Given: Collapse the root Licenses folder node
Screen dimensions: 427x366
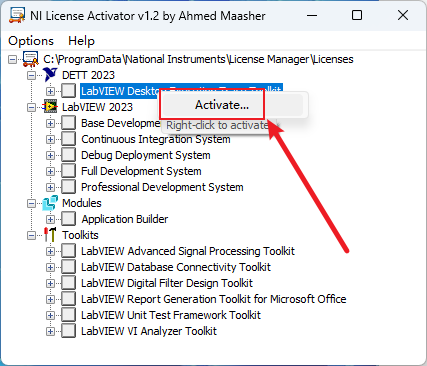Looking at the screenshot, I should 12,59.
